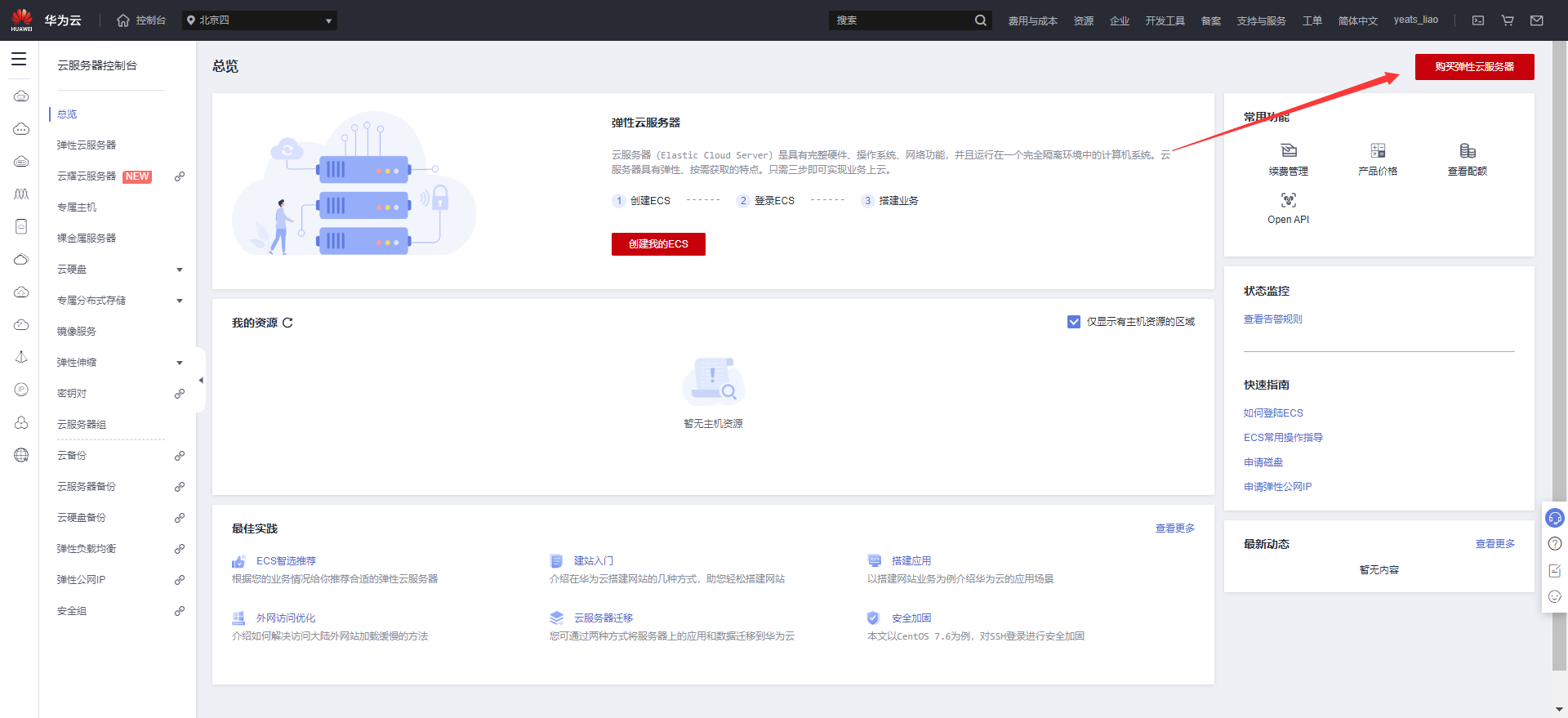Select 云服务器组 in the sidebar
Screen dimensions: 1568x718
click(82, 425)
